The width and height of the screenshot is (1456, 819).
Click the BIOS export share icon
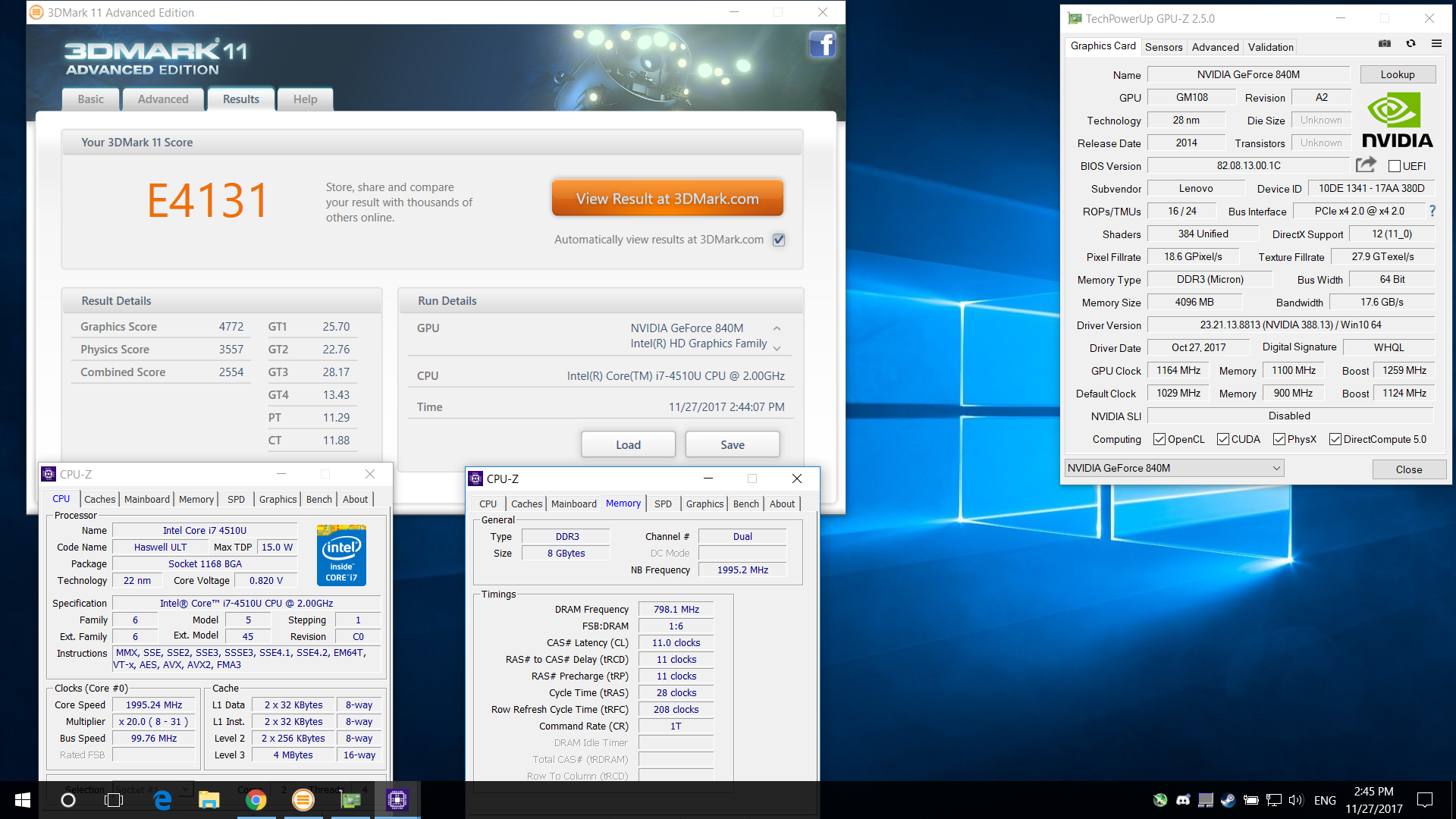click(x=1366, y=165)
